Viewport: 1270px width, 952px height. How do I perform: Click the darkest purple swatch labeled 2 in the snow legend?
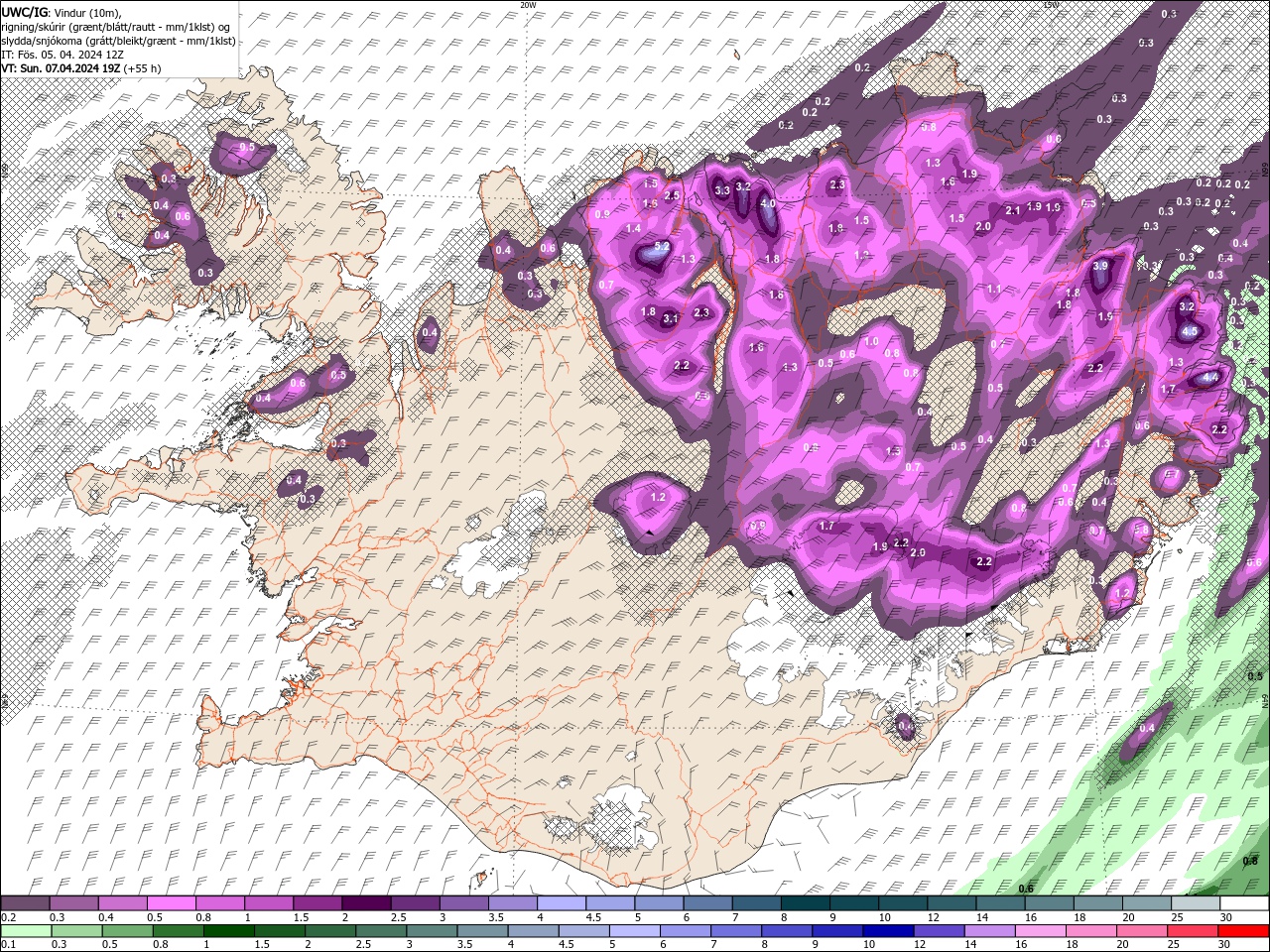(366, 903)
